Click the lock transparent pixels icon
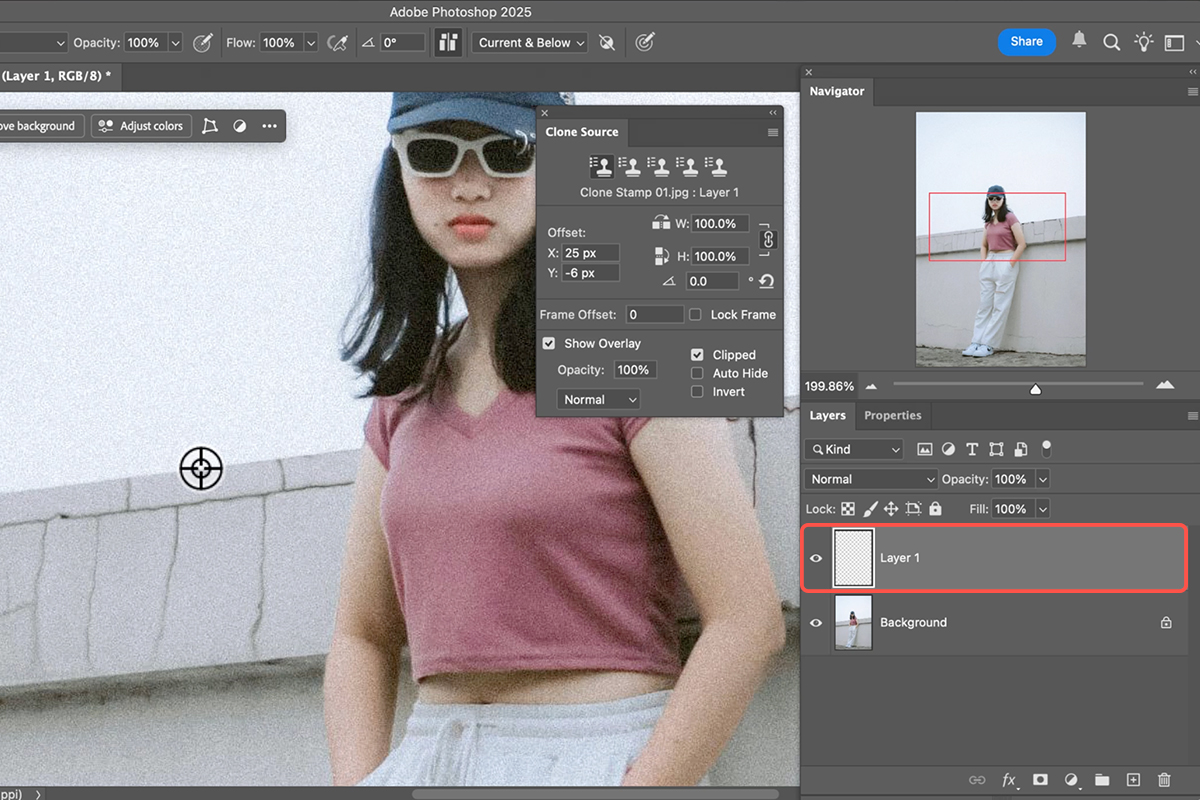Image resolution: width=1200 pixels, height=800 pixels. coord(848,509)
